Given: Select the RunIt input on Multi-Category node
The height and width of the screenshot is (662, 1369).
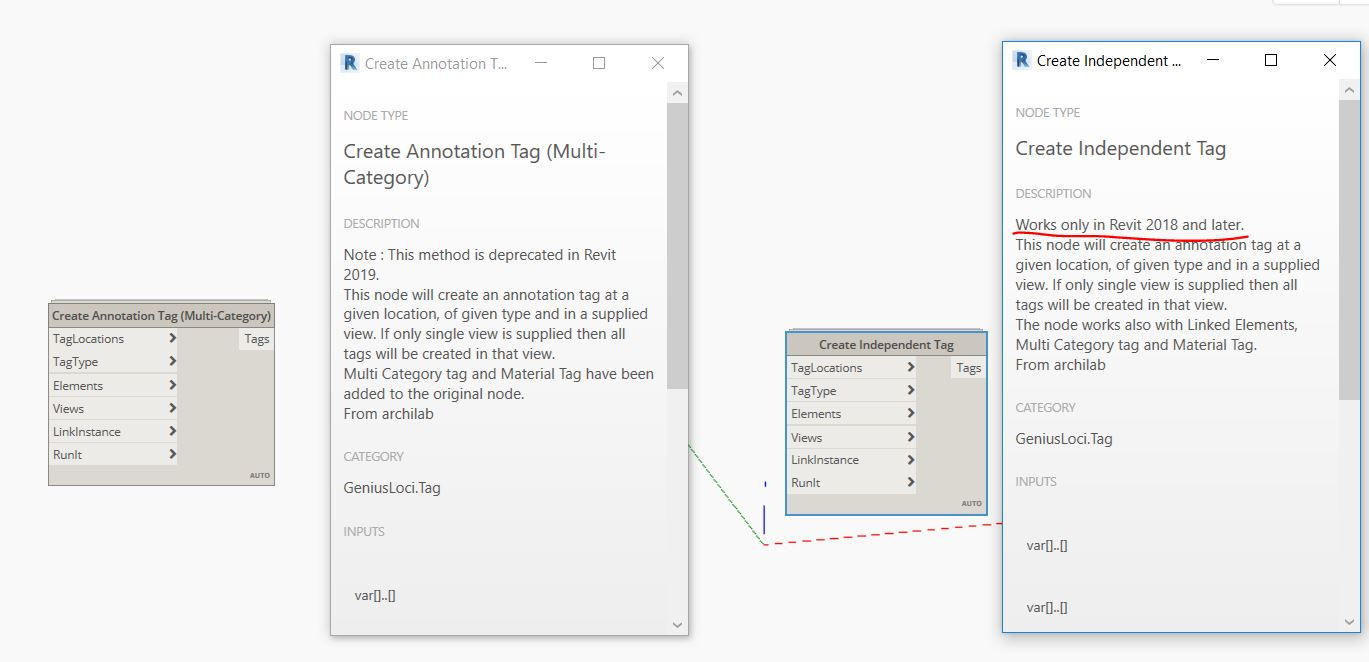Looking at the screenshot, I should 68,455.
